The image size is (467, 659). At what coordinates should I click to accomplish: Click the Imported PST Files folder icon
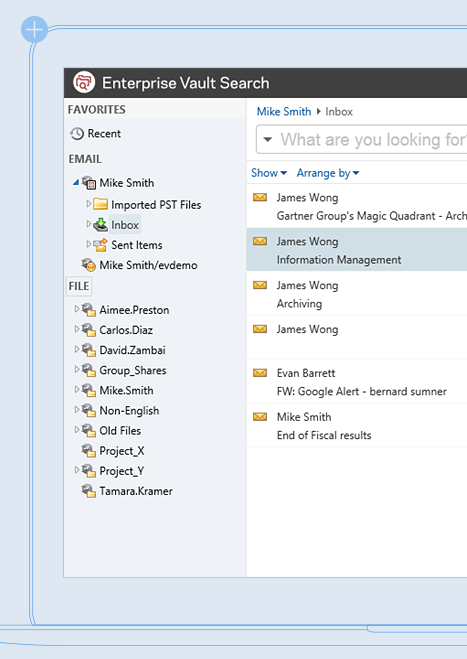click(x=100, y=204)
